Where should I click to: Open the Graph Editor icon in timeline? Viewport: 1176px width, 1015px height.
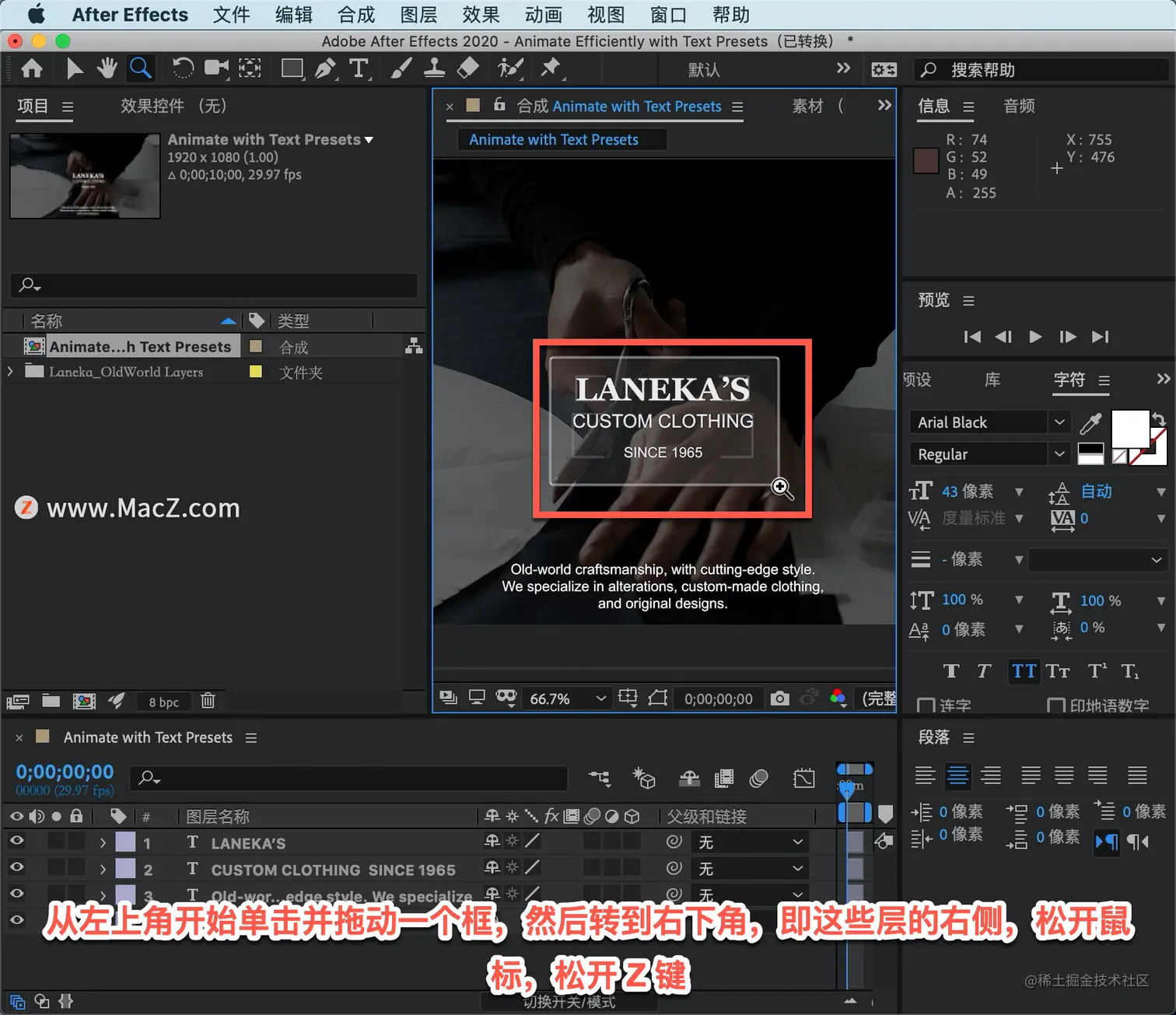(x=804, y=778)
